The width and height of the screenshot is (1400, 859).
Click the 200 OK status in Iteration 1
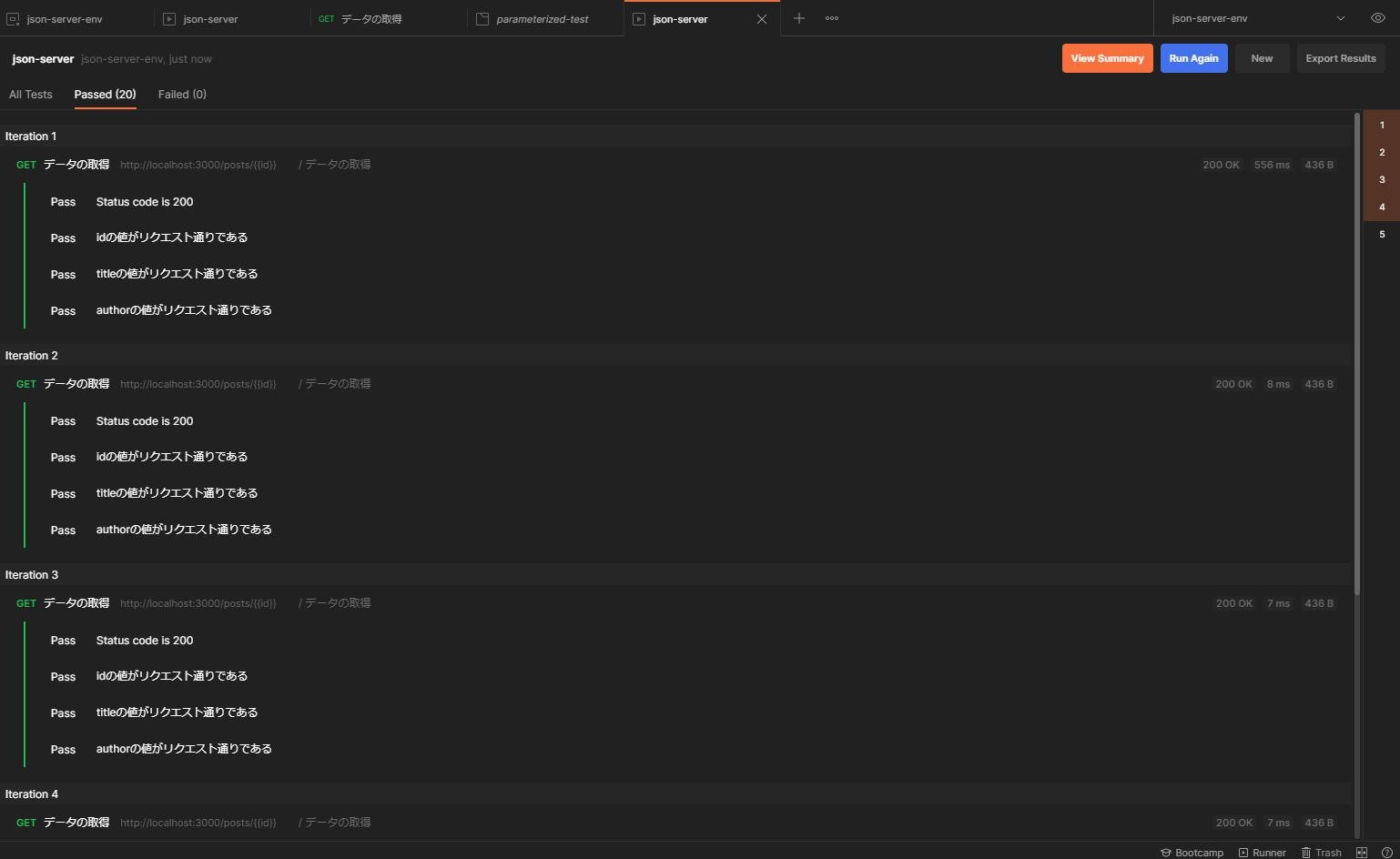coord(1221,165)
